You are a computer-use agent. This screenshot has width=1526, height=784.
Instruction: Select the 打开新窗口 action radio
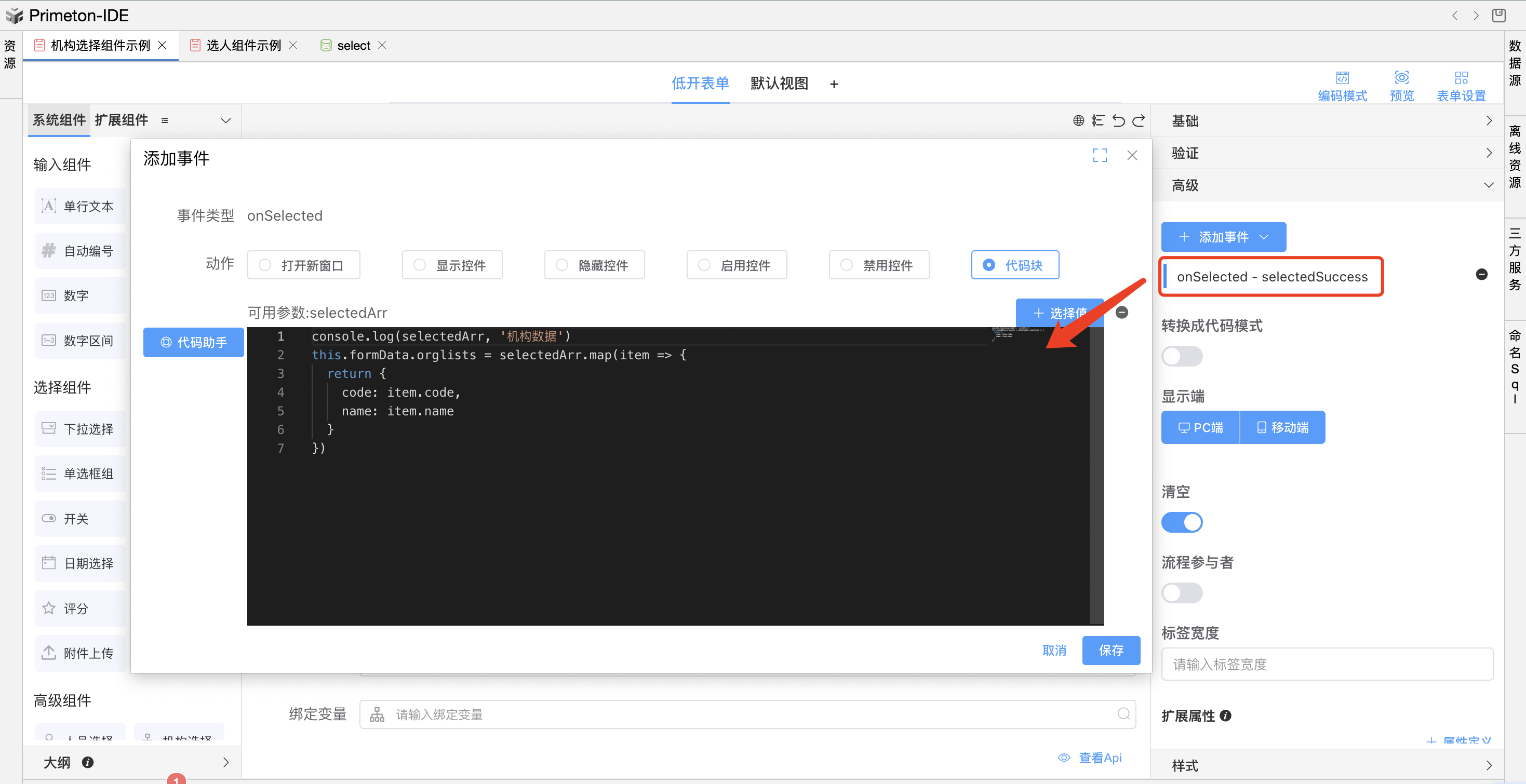click(x=265, y=265)
